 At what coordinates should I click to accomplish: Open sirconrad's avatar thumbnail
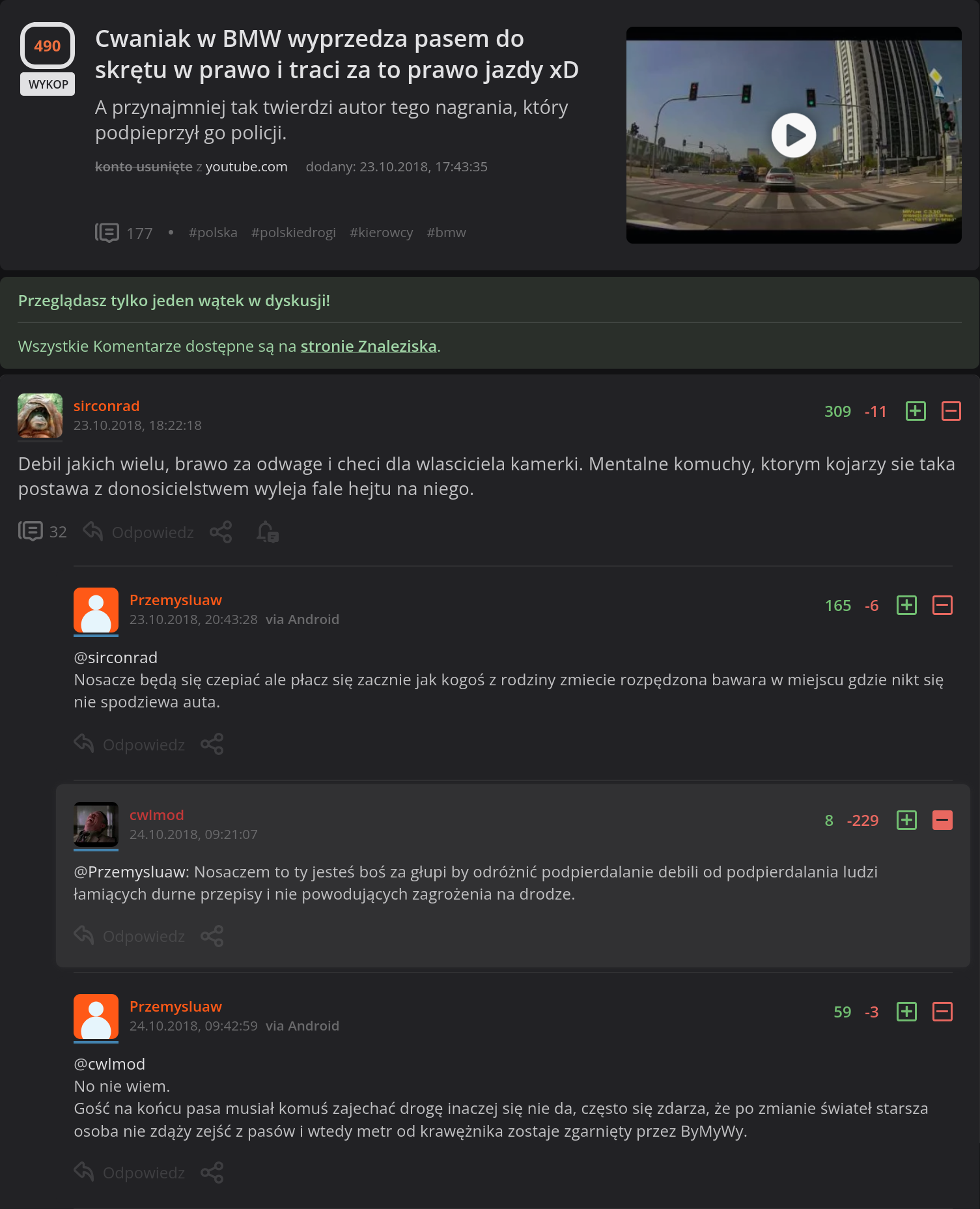pos(40,416)
